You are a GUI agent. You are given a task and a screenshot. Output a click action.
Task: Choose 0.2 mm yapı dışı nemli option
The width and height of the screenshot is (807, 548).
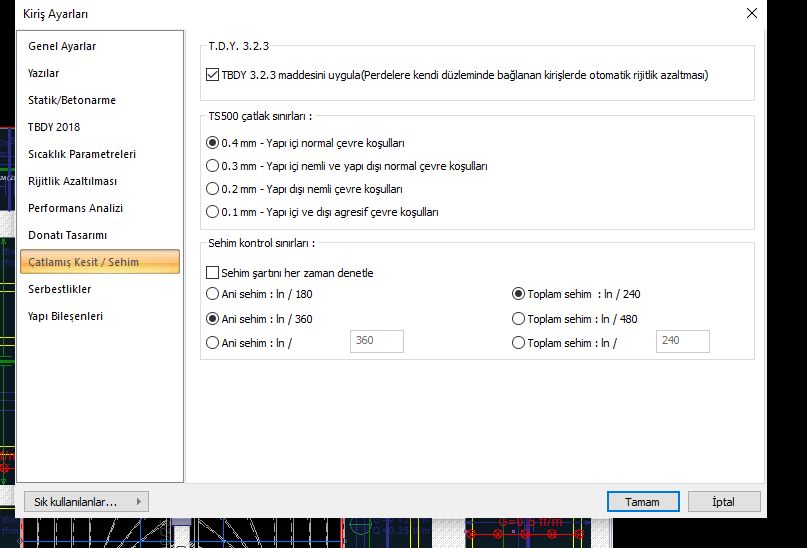pyautogui.click(x=212, y=189)
